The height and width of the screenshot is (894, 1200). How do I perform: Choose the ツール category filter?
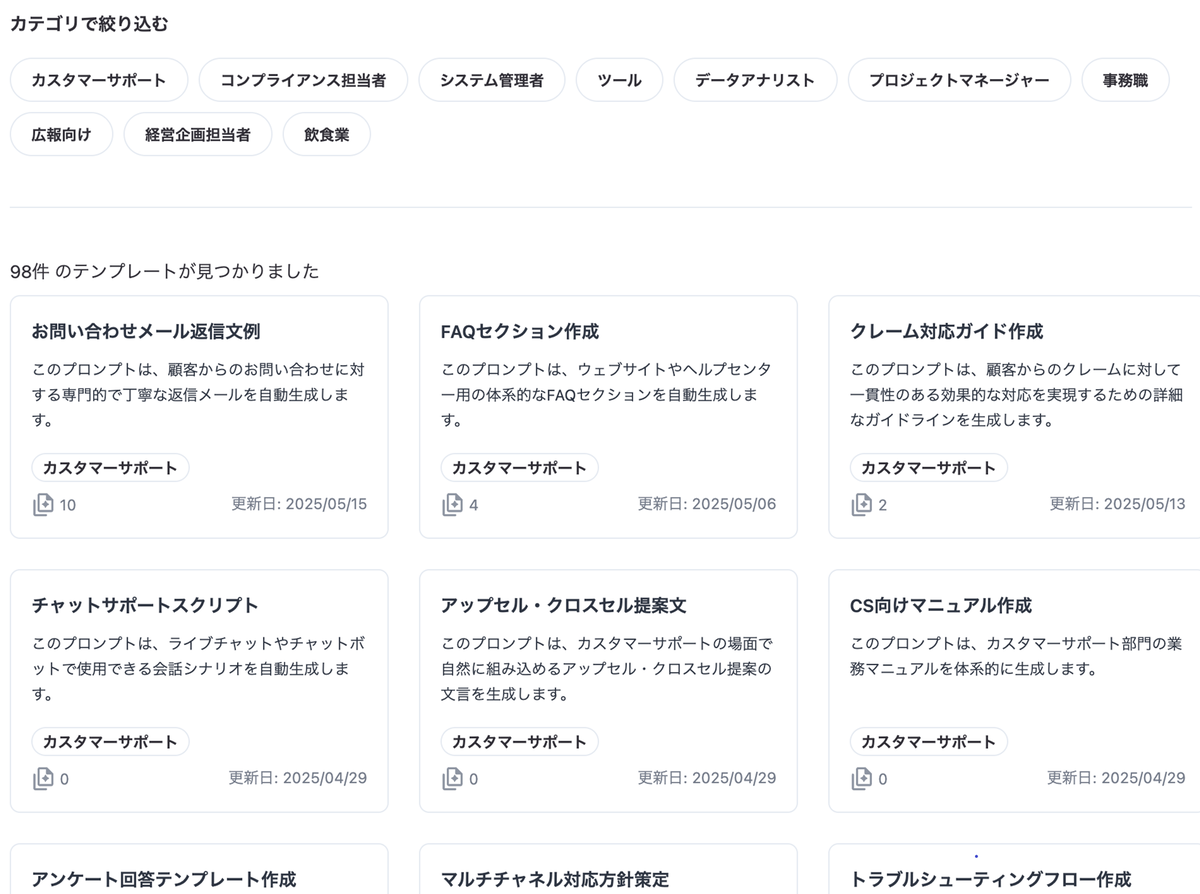coord(619,80)
